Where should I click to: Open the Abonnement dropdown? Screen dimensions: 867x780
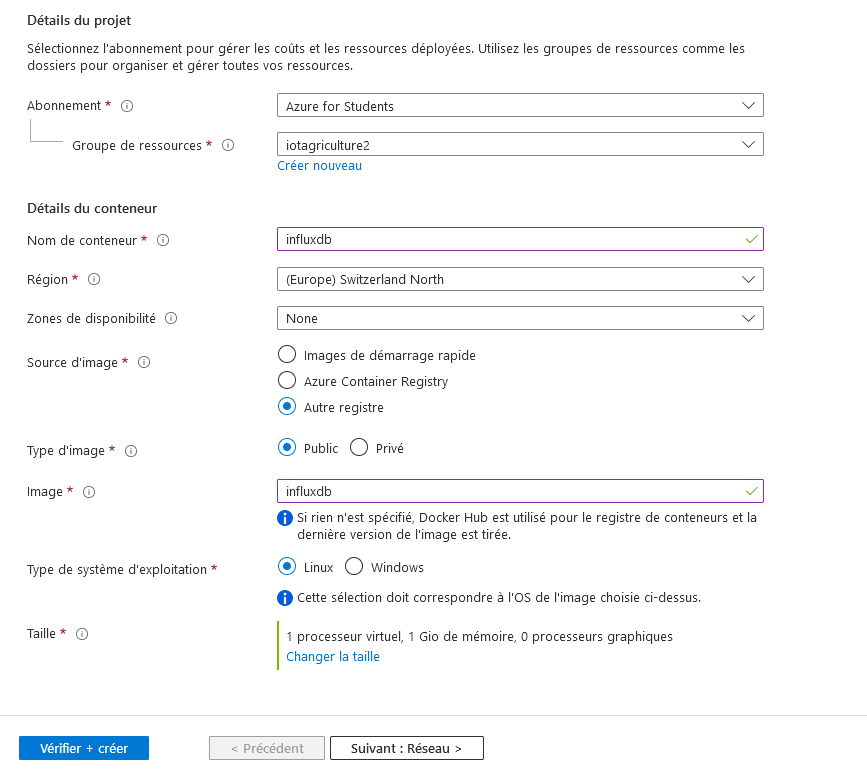(520, 106)
